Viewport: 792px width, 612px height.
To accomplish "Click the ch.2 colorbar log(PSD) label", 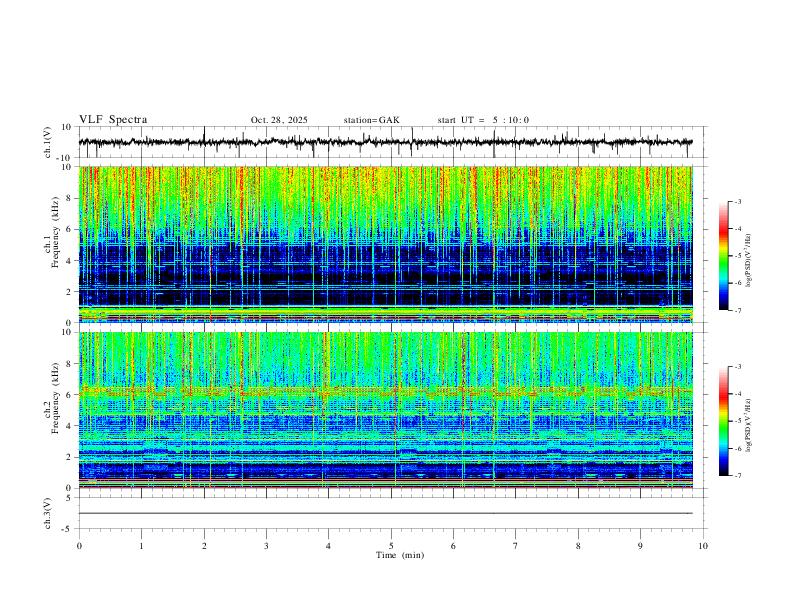I will tap(749, 426).
